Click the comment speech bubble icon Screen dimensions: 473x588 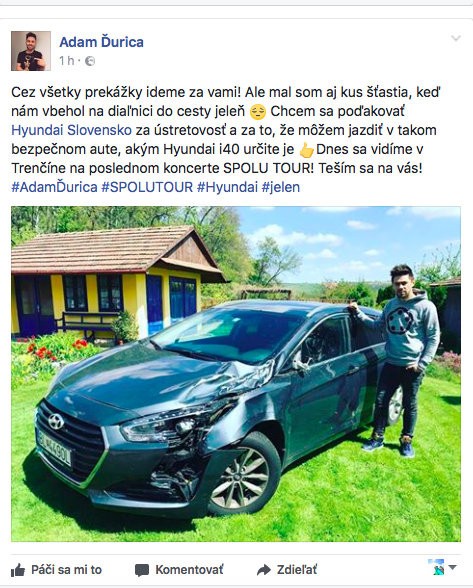pos(142,570)
